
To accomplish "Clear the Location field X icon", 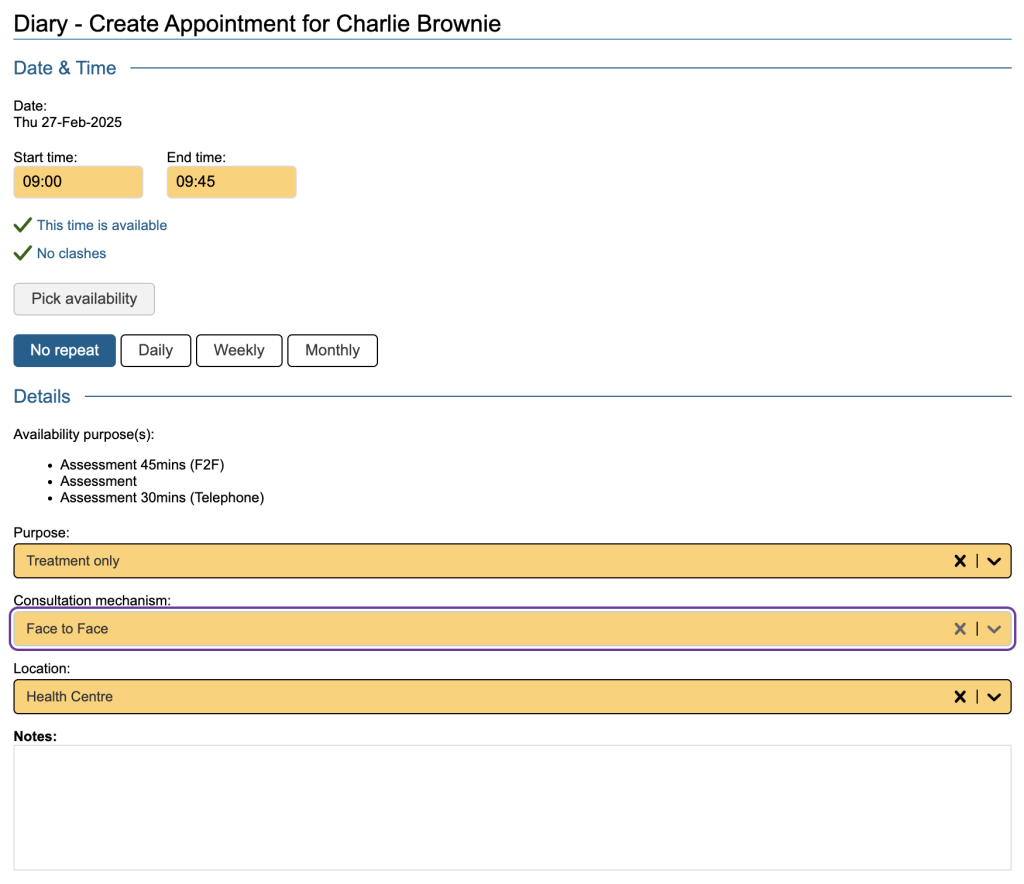I will tap(960, 697).
